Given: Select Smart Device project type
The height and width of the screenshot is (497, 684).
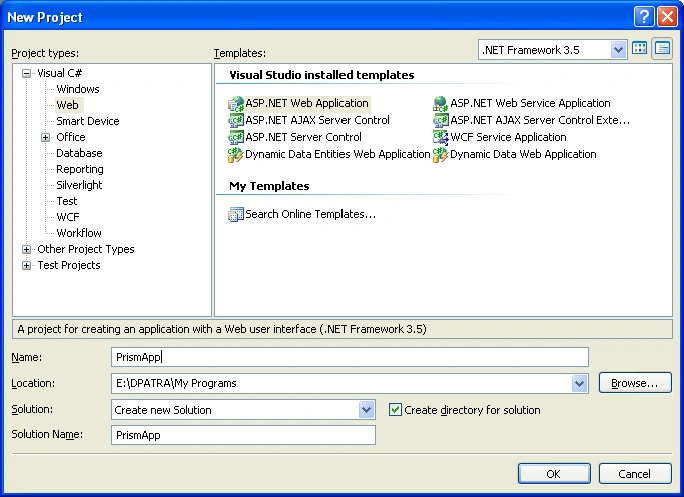Looking at the screenshot, I should (x=88, y=121).
